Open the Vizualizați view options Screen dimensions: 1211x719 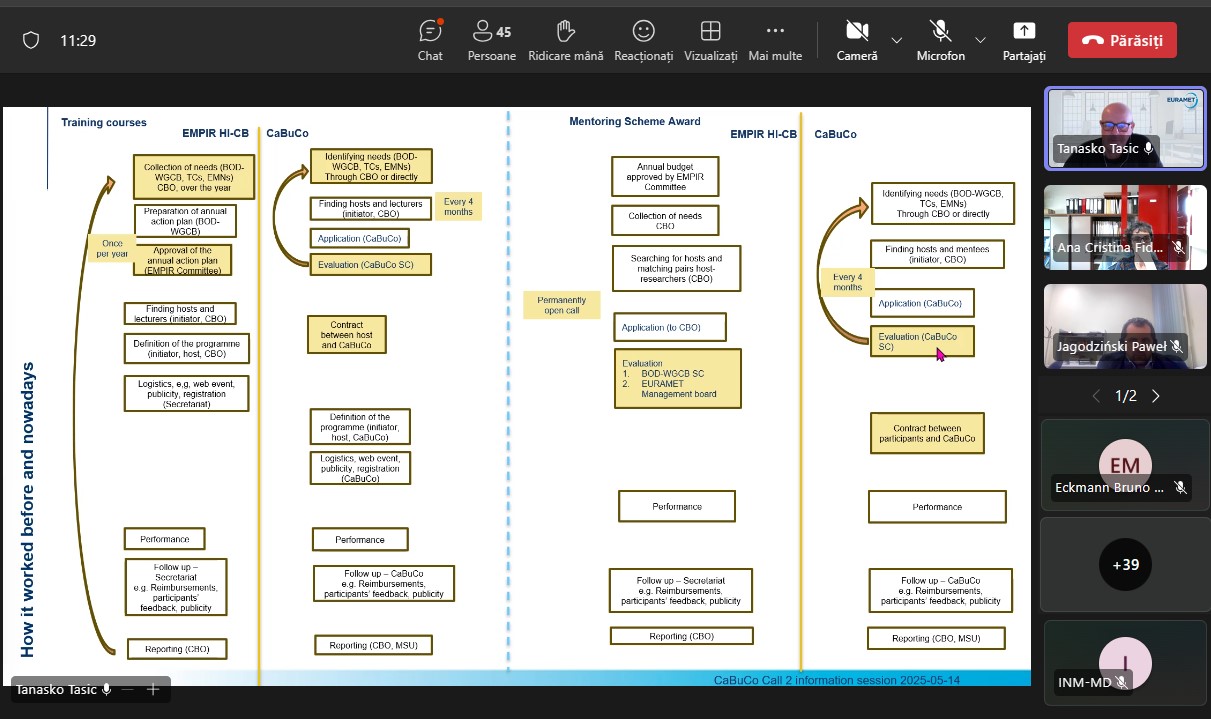pyautogui.click(x=710, y=40)
